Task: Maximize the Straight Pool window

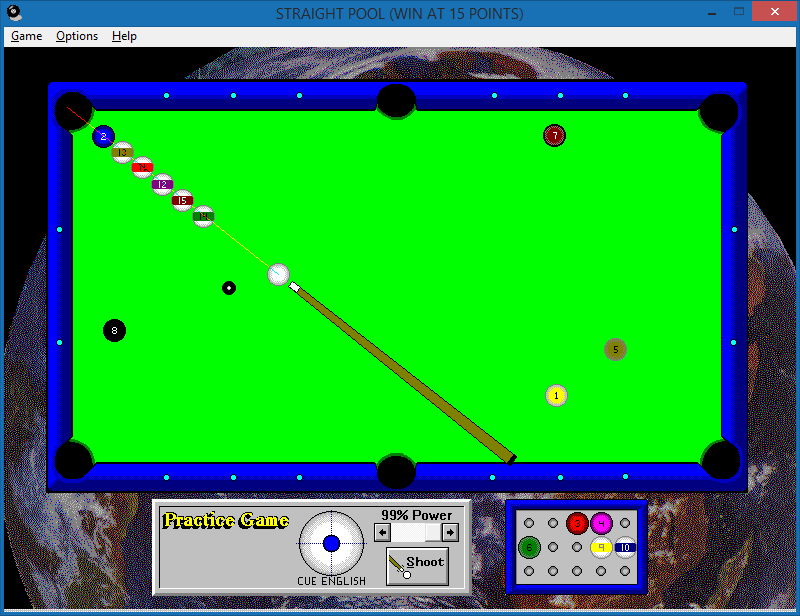Action: point(739,12)
